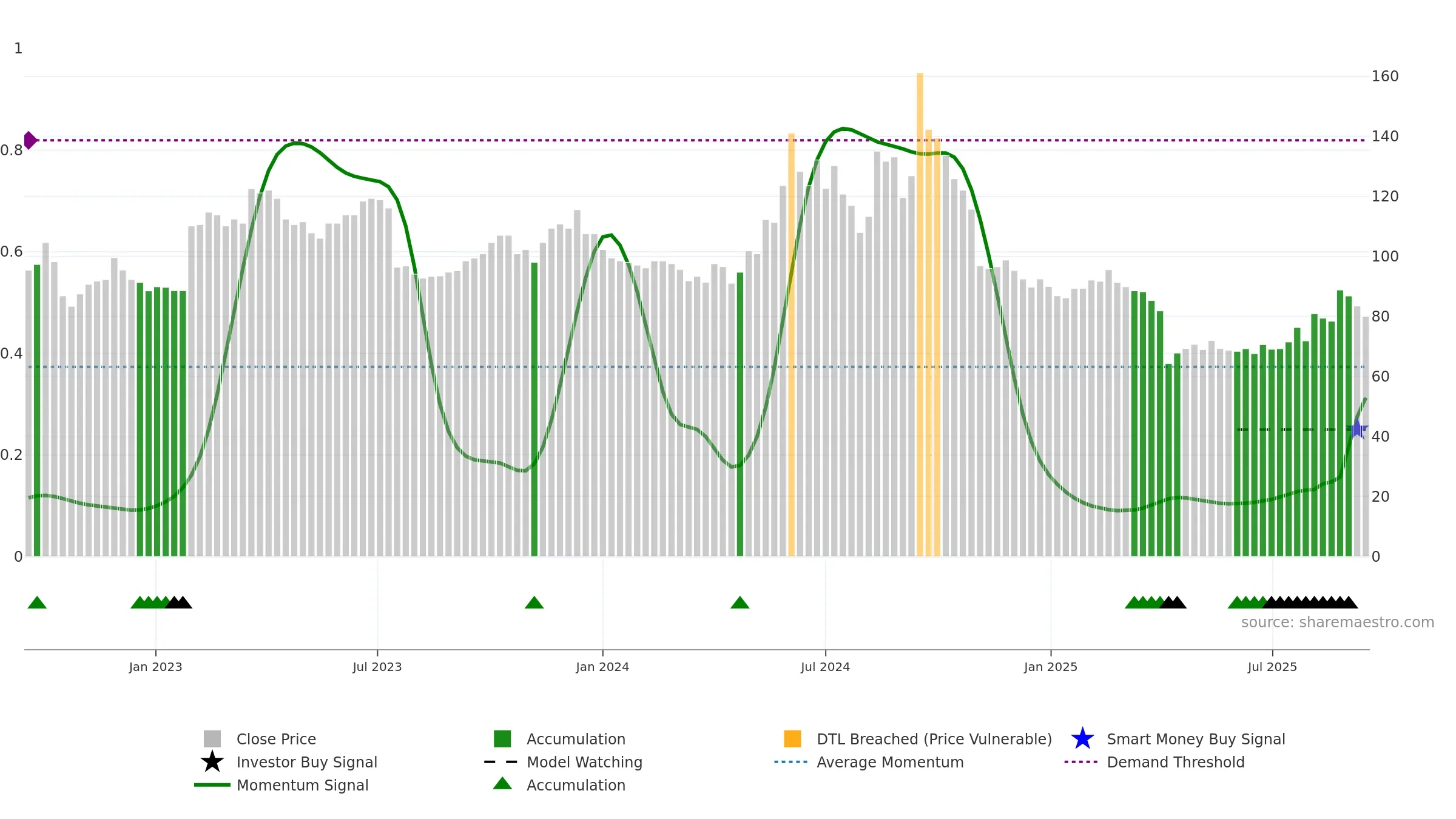Click the purple diamond Demand Threshold marker
The height and width of the screenshot is (819, 1456).
pos(30,140)
